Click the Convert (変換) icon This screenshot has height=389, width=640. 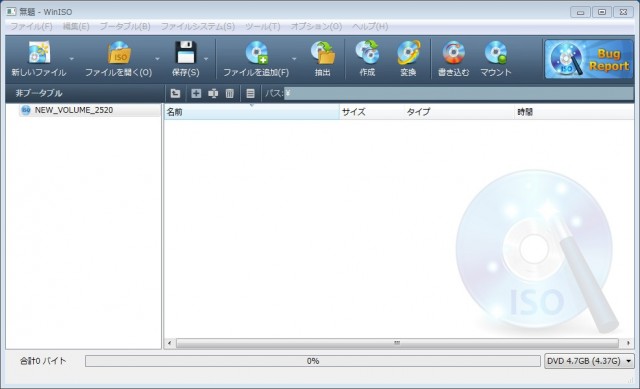pos(408,53)
